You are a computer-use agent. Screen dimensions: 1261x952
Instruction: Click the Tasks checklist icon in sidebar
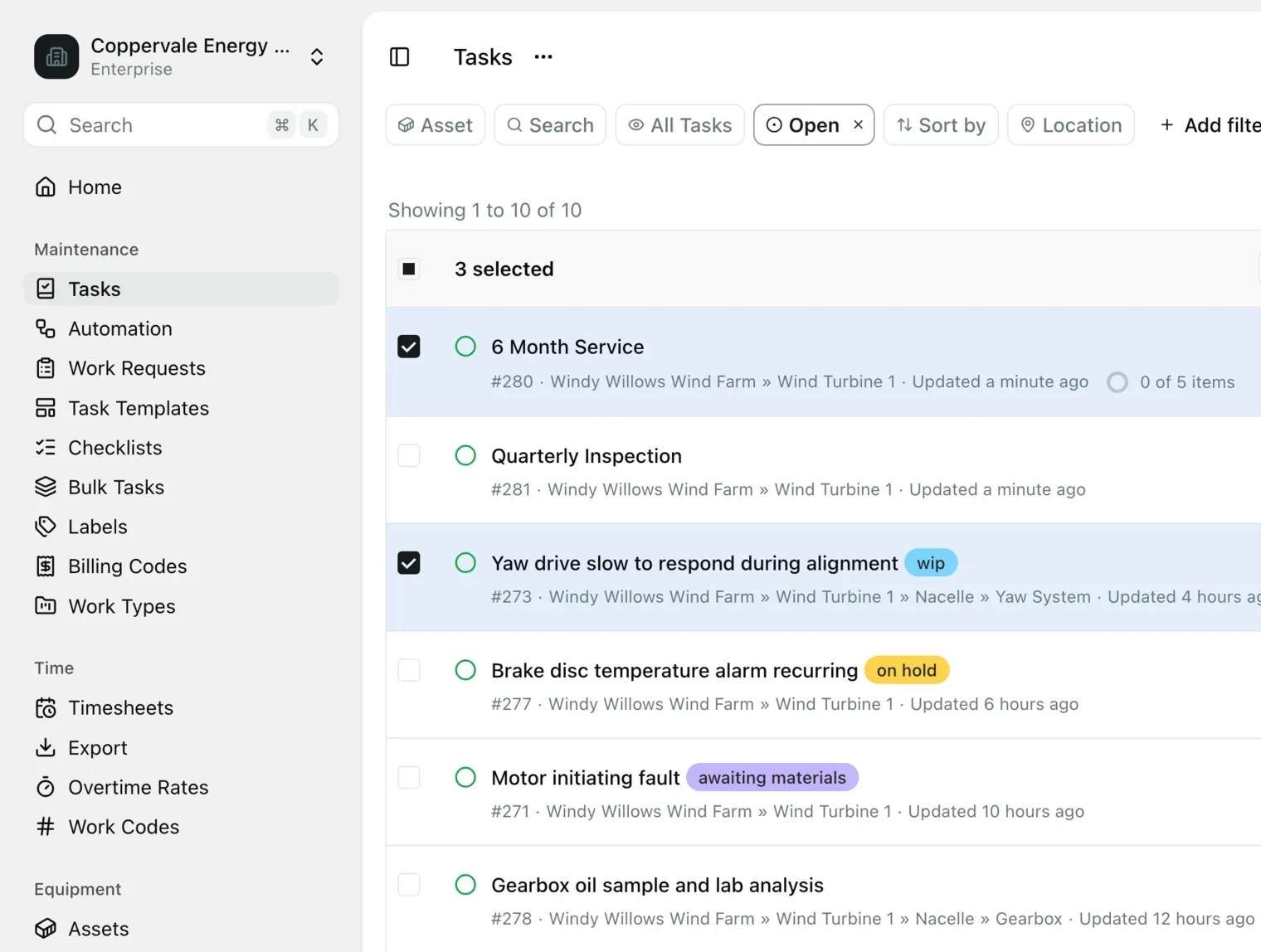click(x=46, y=289)
